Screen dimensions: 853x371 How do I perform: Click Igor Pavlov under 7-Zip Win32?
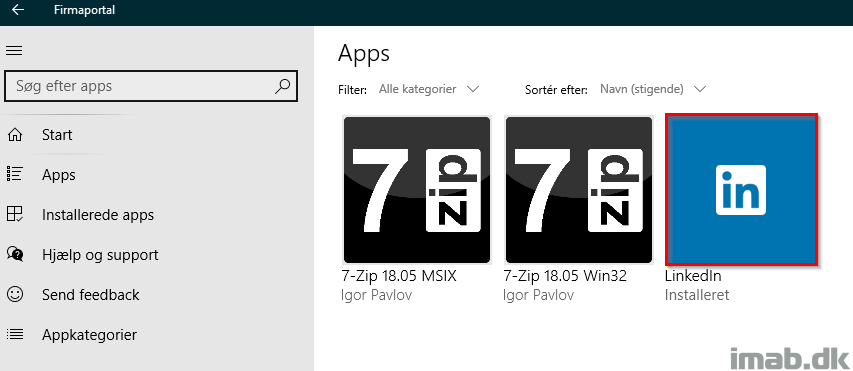coord(539,295)
